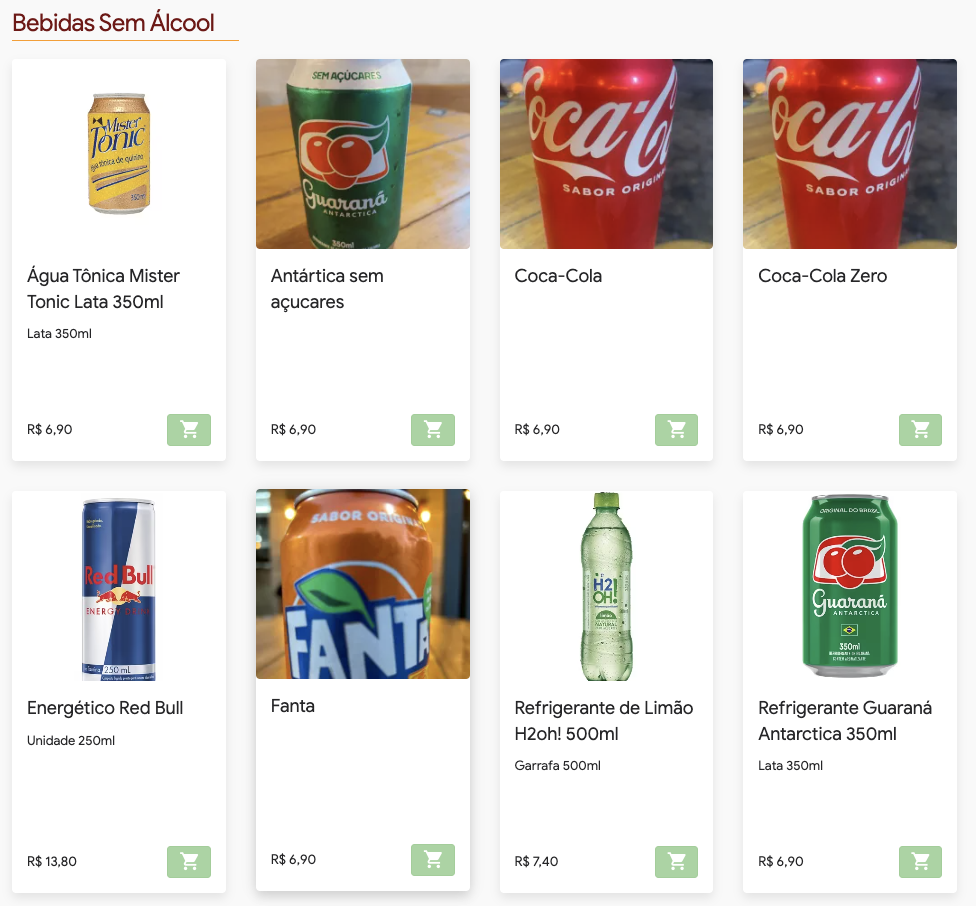976x906 pixels.
Task: Open the Mister Tonic can image
Action: tap(119, 154)
